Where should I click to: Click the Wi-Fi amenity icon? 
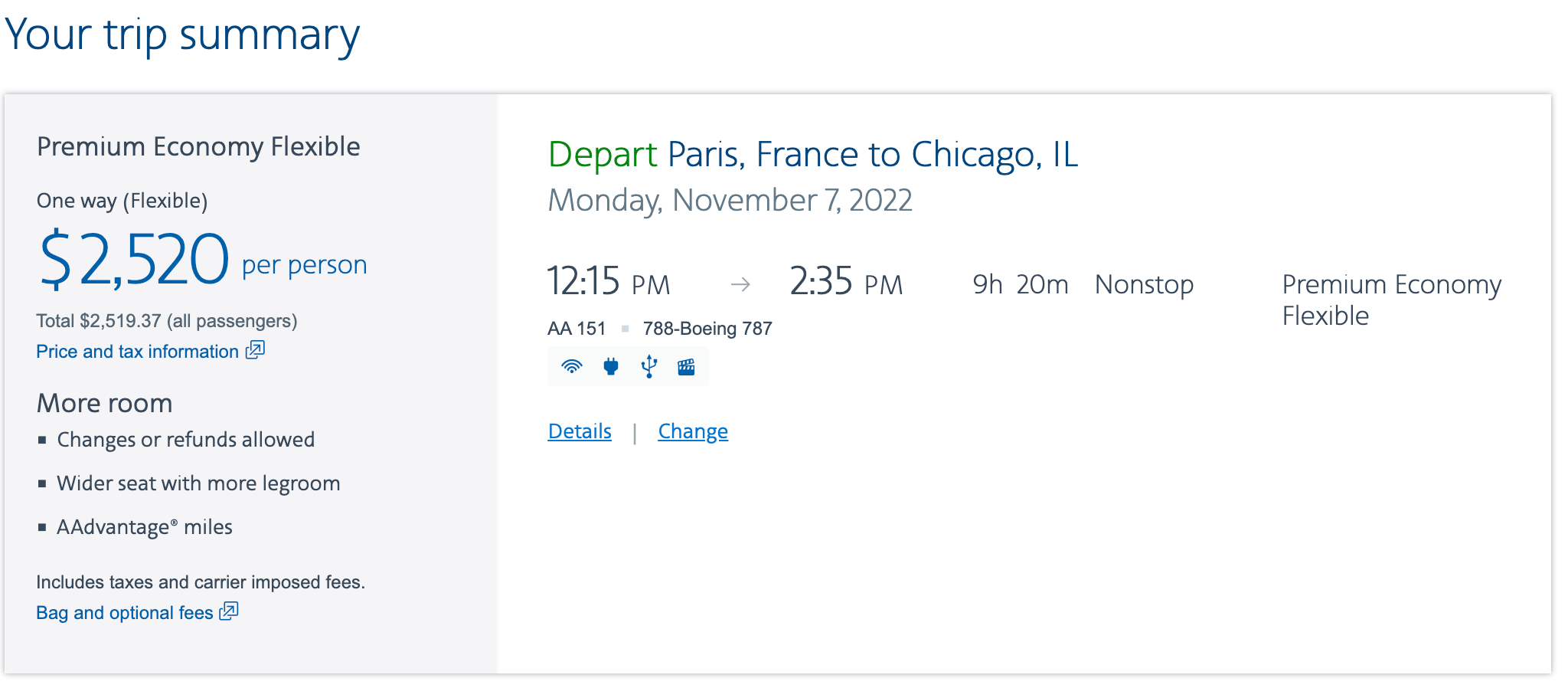click(x=571, y=366)
